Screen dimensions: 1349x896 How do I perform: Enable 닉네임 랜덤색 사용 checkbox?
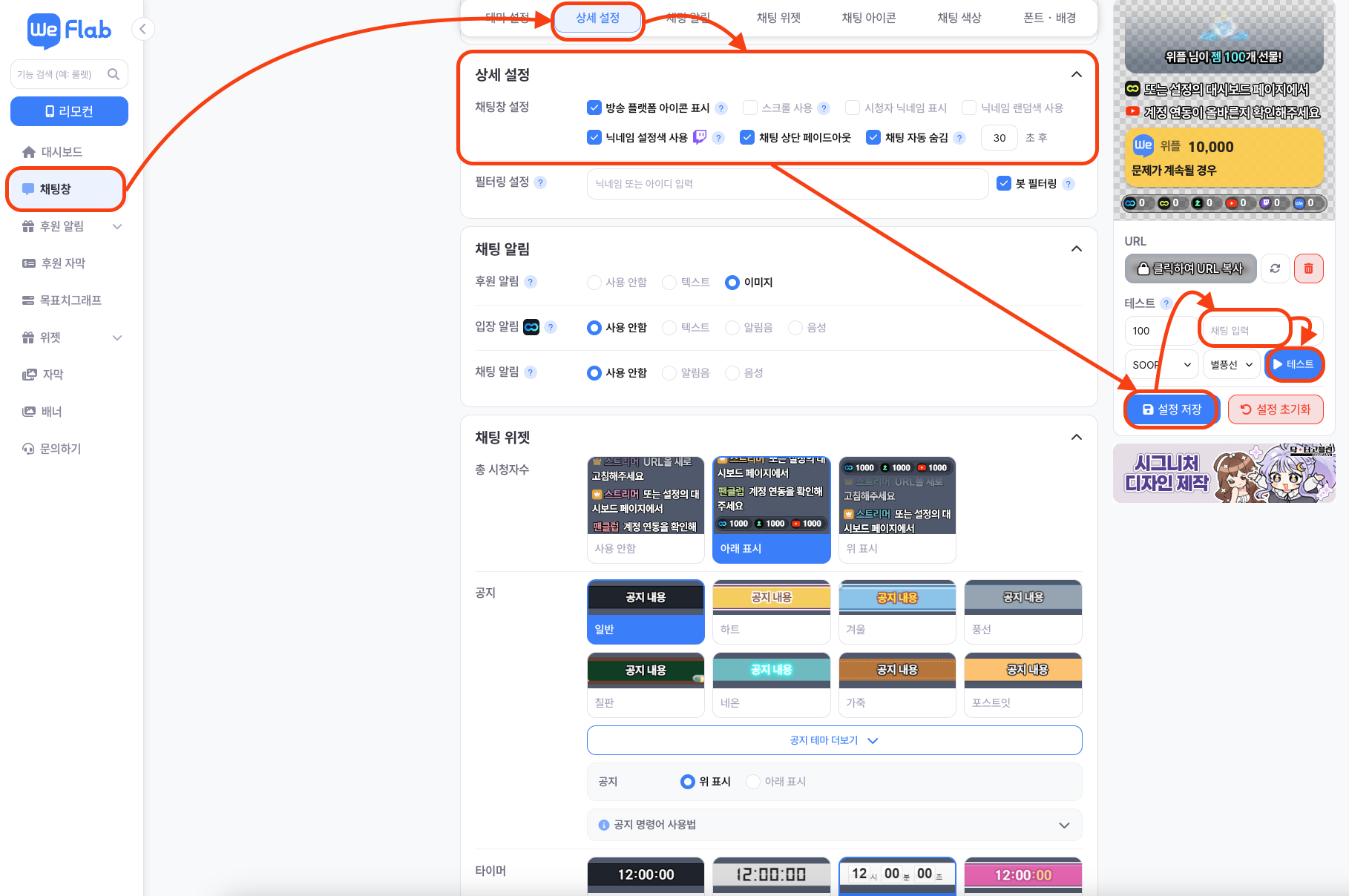[969, 108]
